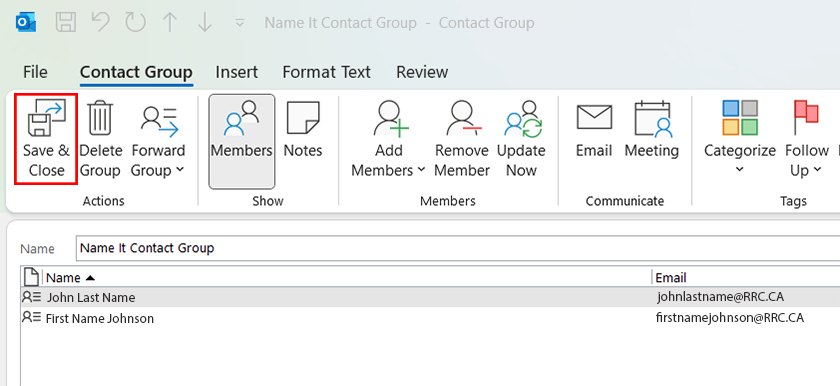Click the Meeting calendar icon

652,118
